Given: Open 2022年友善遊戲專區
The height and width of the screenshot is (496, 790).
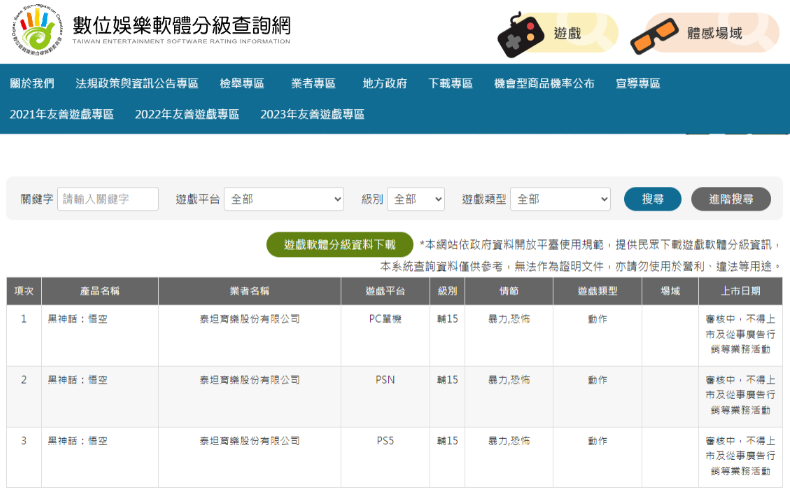Looking at the screenshot, I should [187, 114].
